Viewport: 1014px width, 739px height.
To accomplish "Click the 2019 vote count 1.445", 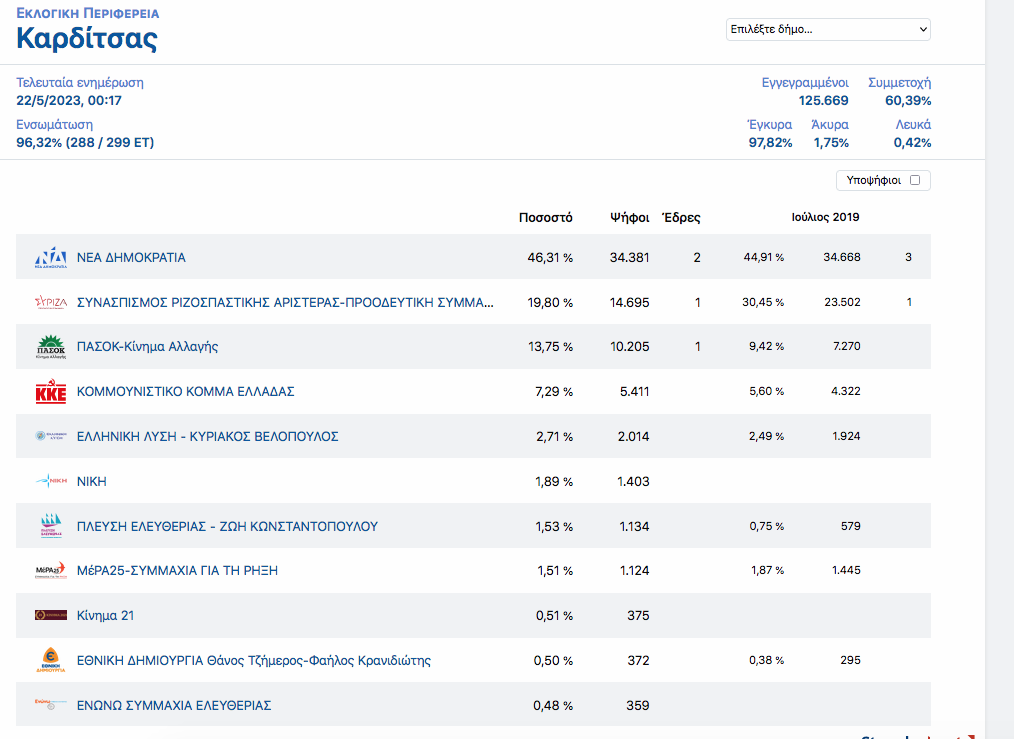I will coord(846,570).
